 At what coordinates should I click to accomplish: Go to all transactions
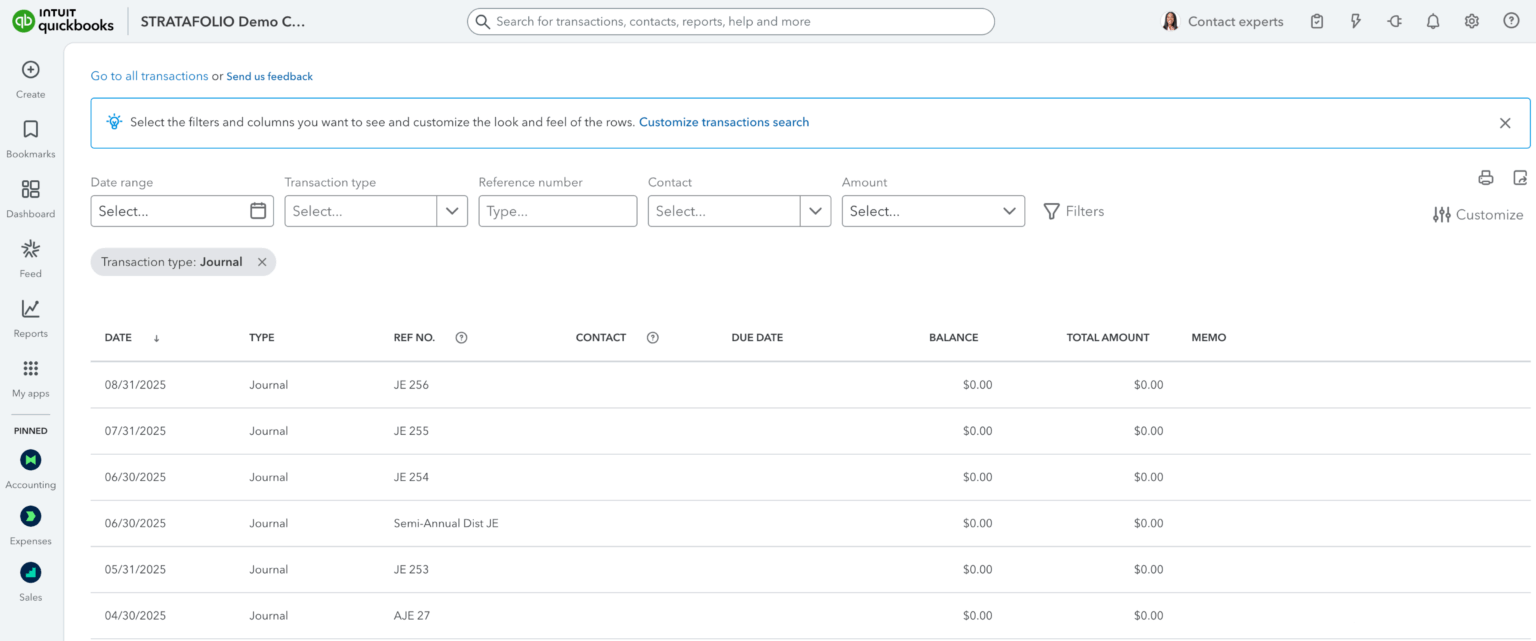pyautogui.click(x=149, y=75)
